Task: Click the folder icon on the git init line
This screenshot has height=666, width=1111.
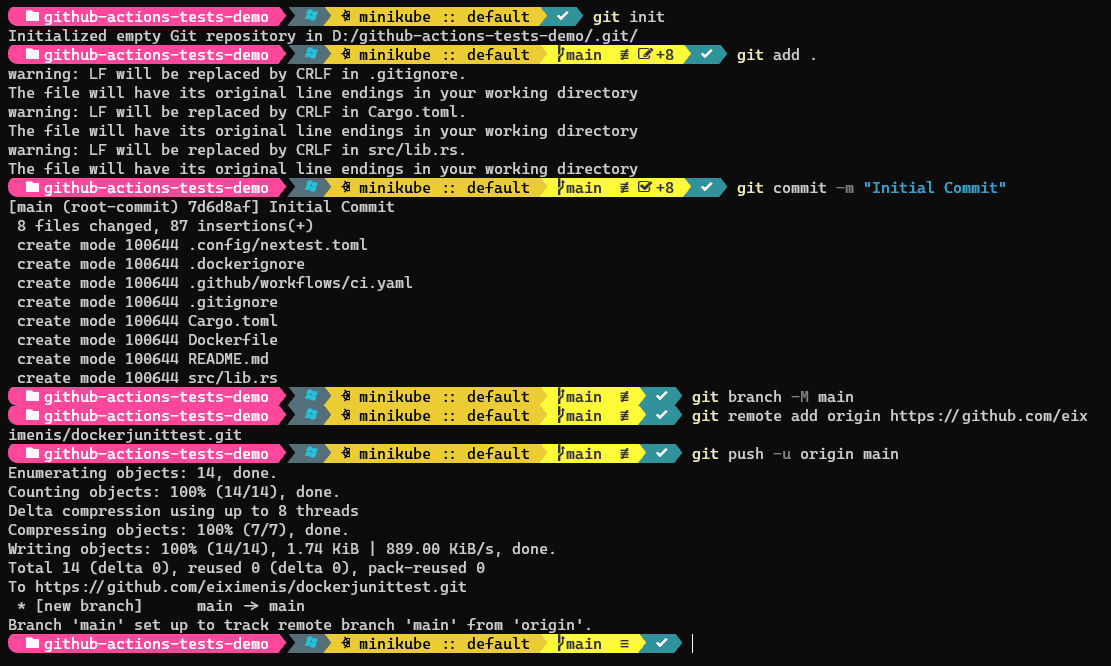Action: [x=31, y=17]
